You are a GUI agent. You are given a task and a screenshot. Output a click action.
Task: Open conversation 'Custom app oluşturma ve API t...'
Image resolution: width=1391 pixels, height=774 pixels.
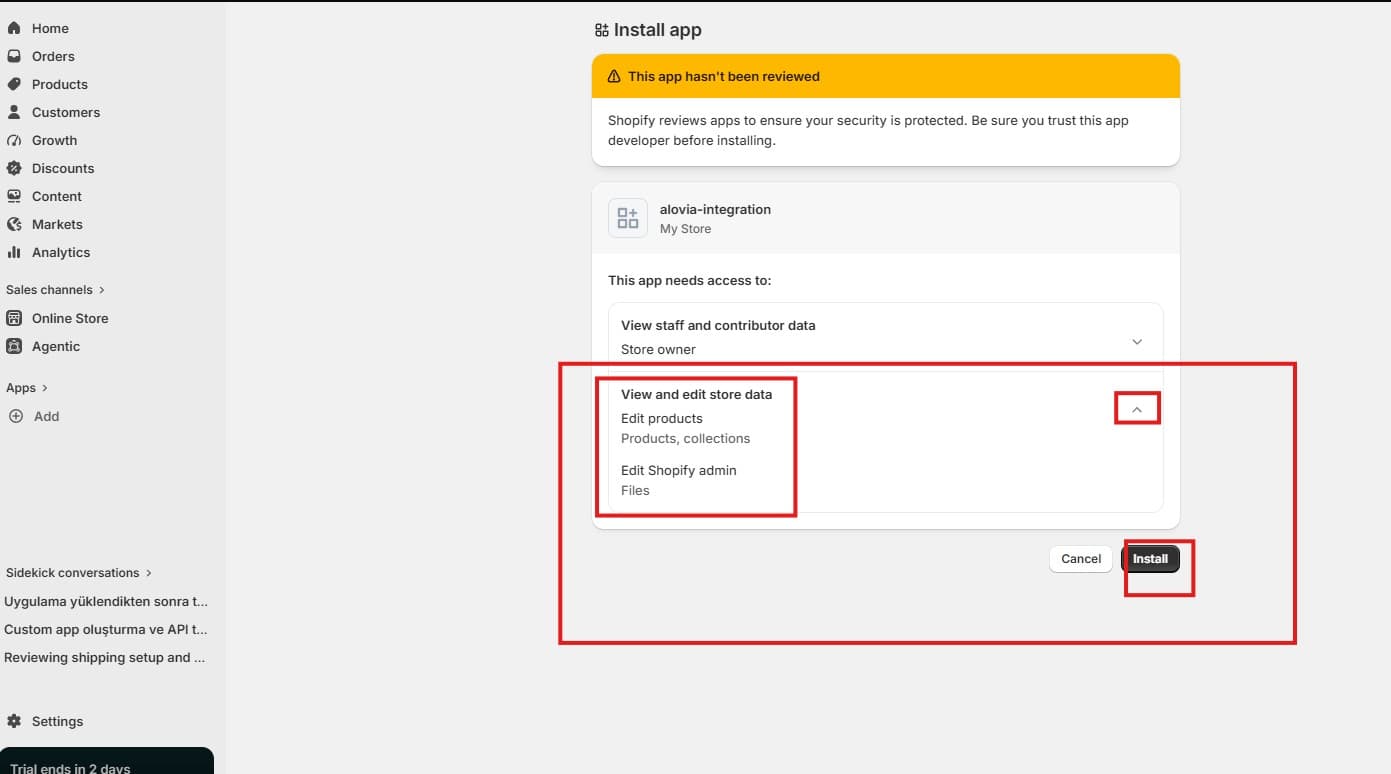pos(106,630)
